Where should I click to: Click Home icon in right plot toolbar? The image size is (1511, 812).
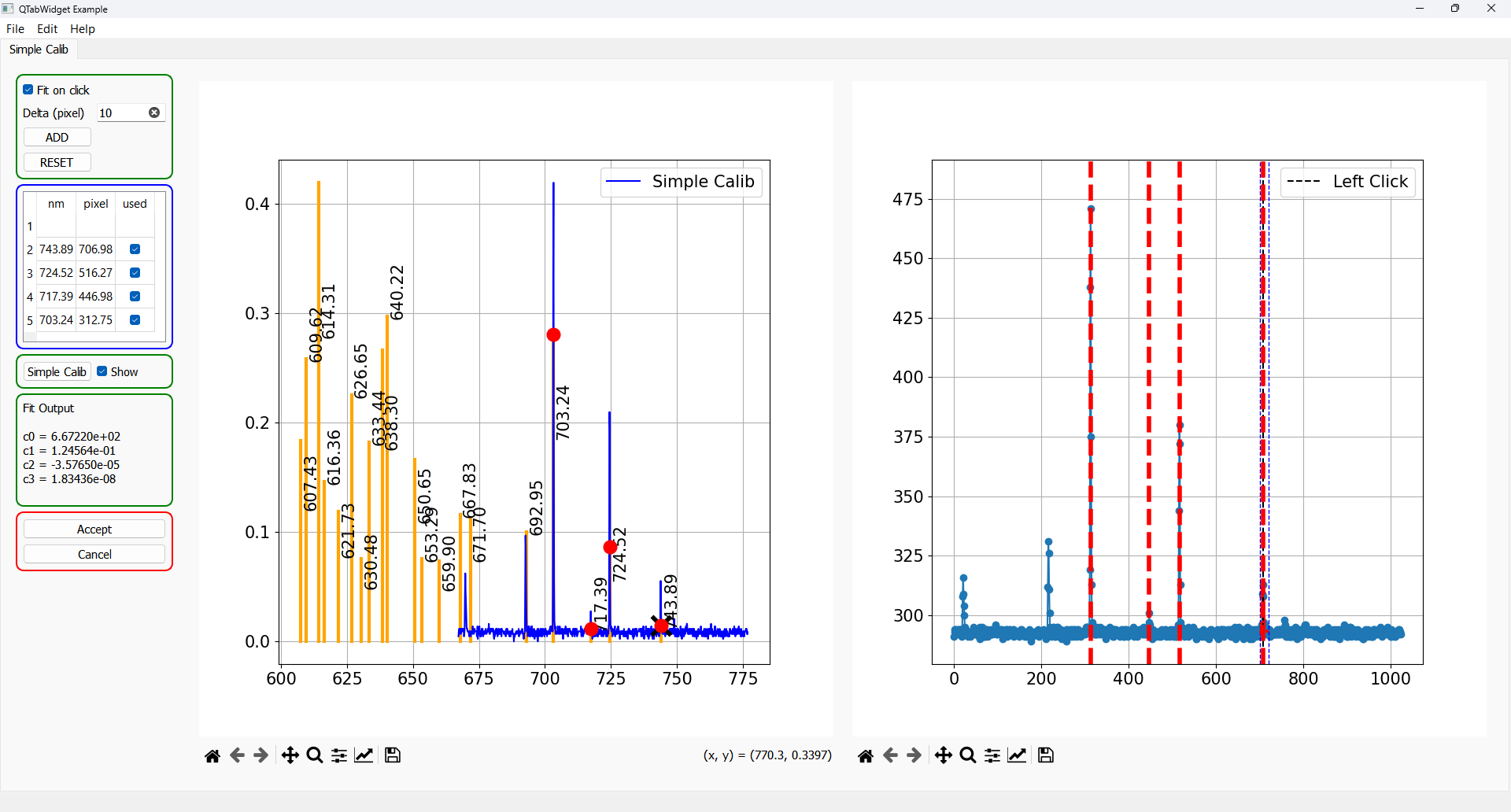click(866, 756)
